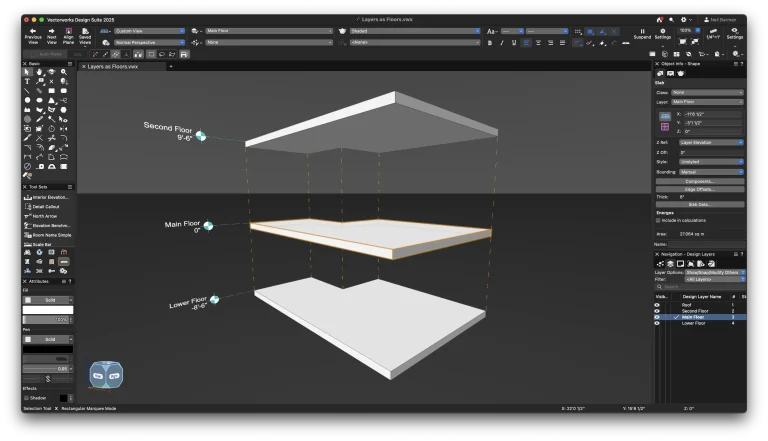Hide the Roof layer using its eye icon
The image size is (768, 441).
(x=657, y=304)
